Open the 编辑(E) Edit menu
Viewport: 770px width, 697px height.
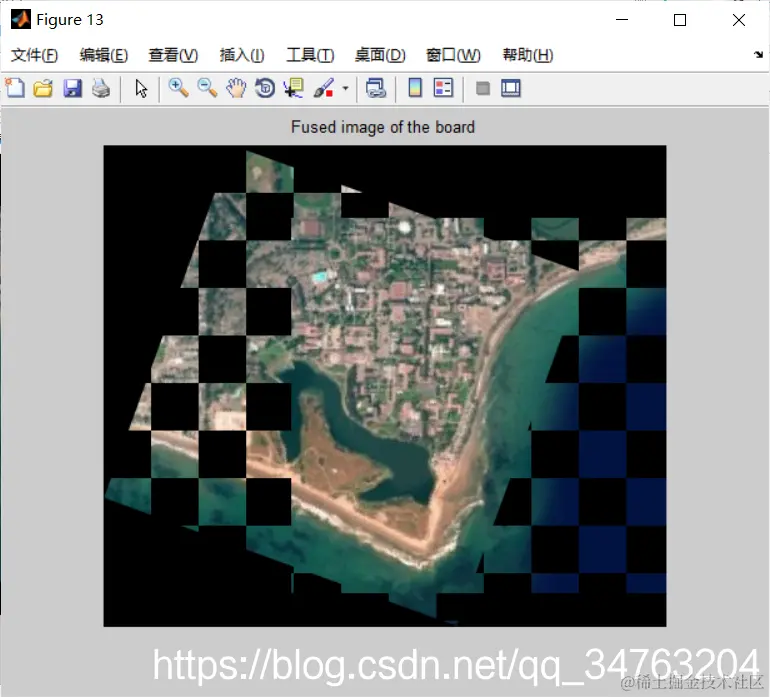click(104, 55)
